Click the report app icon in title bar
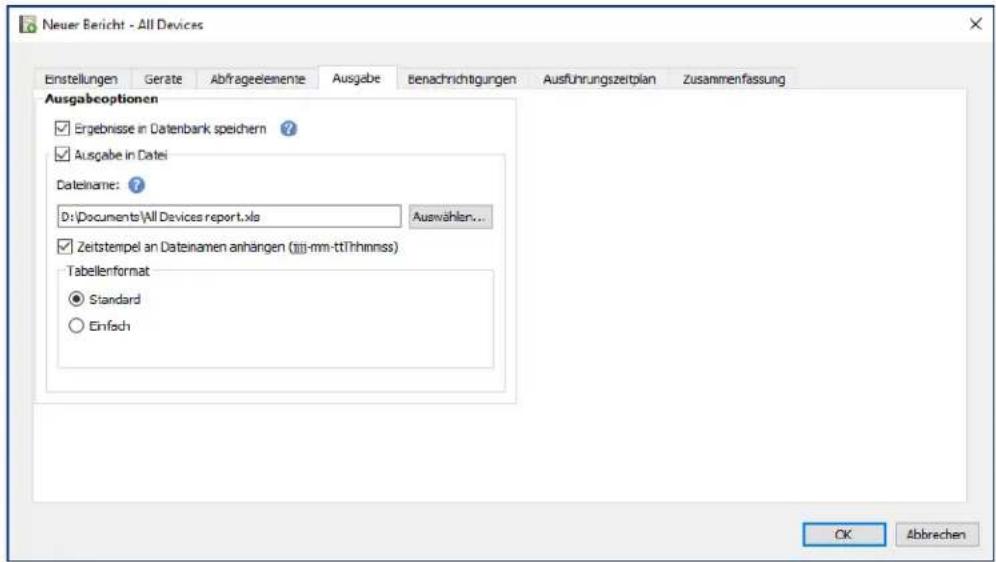996x562 pixels. (x=28, y=25)
